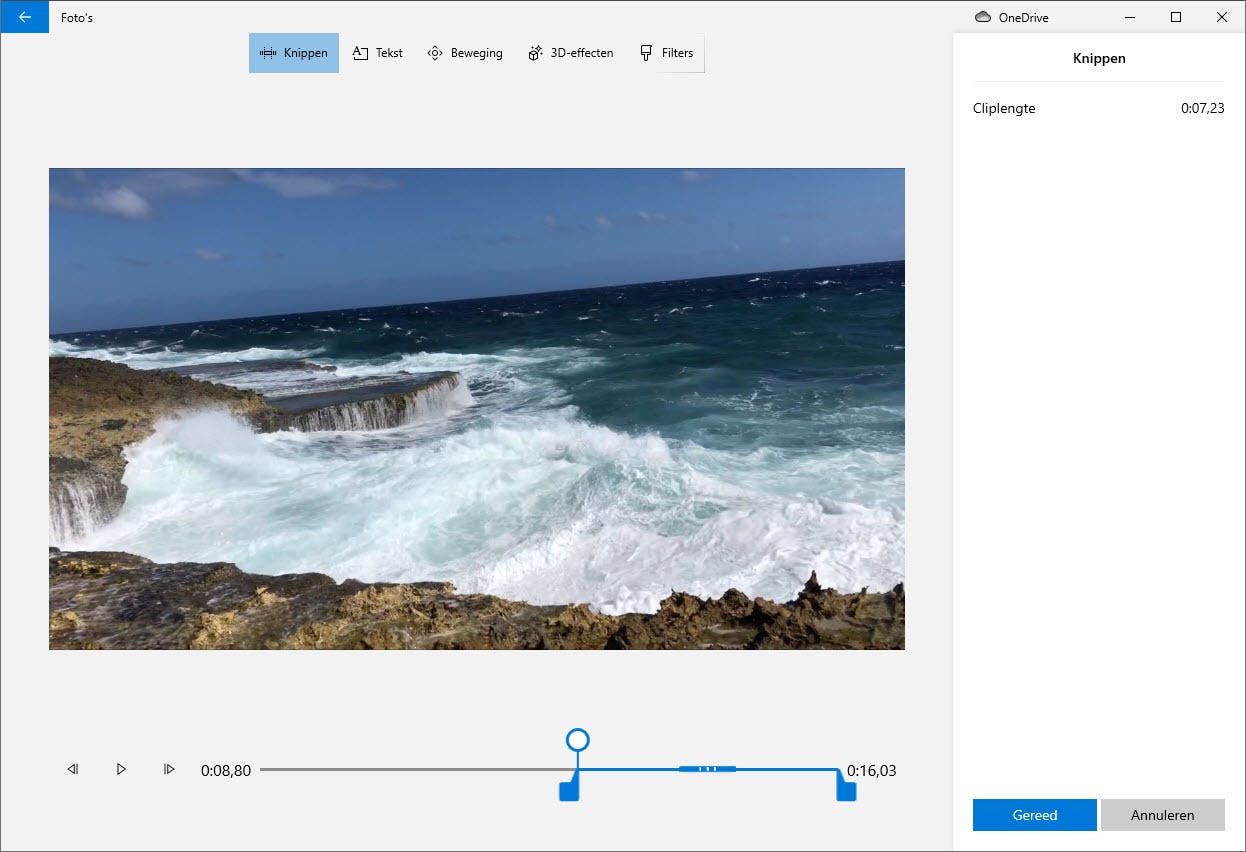This screenshot has width=1246, height=852.
Task: Go back with the blue arrow button
Action: tap(24, 17)
